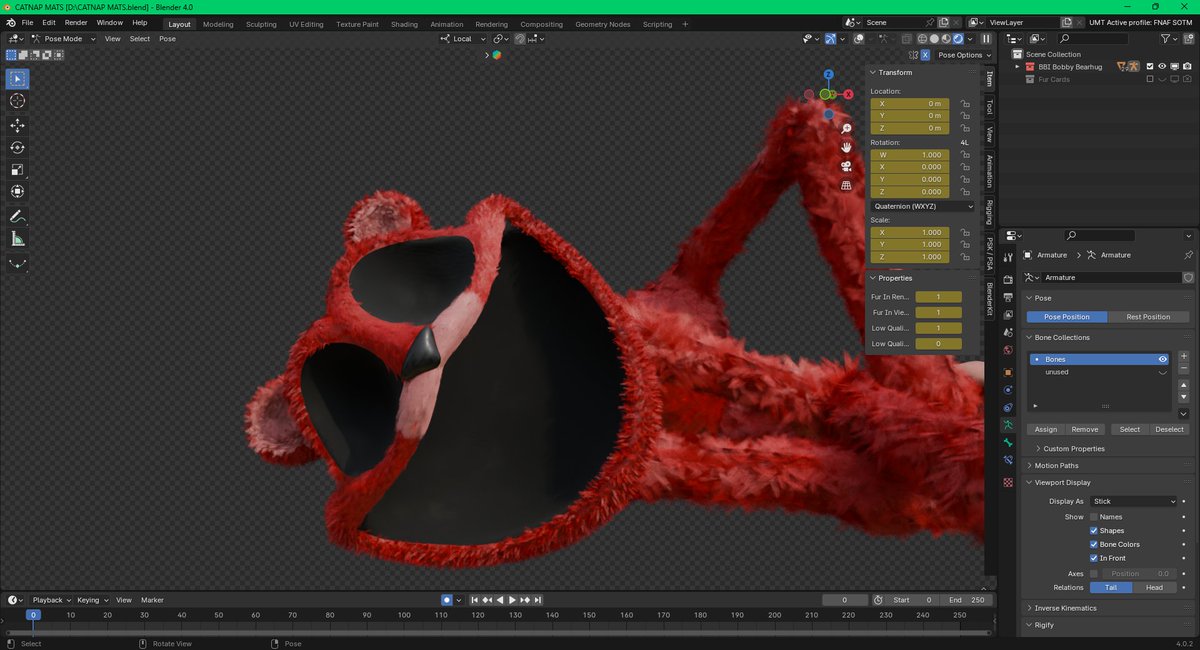The image size is (1200, 650).
Task: Click the Fur In Render property slider
Action: pyautogui.click(x=937, y=297)
